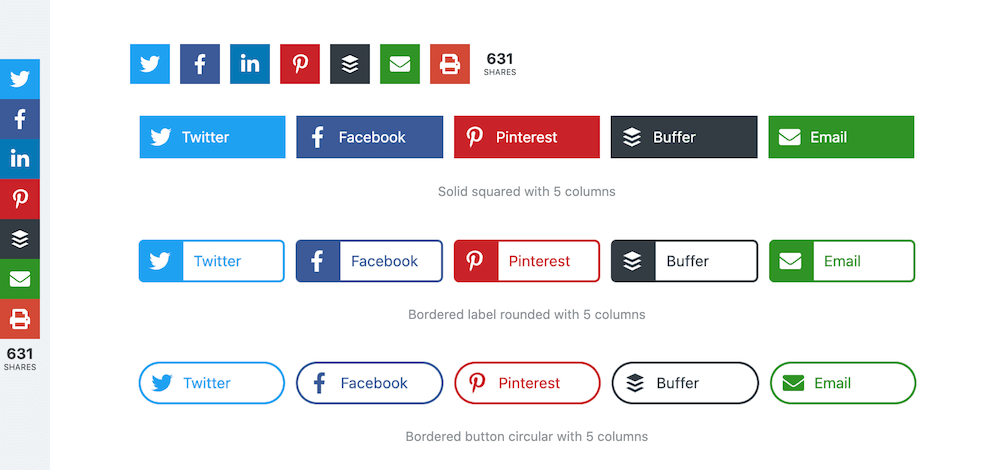This screenshot has width=1000, height=470.
Task: Click the 631 shares counter in top row
Action: pos(500,64)
